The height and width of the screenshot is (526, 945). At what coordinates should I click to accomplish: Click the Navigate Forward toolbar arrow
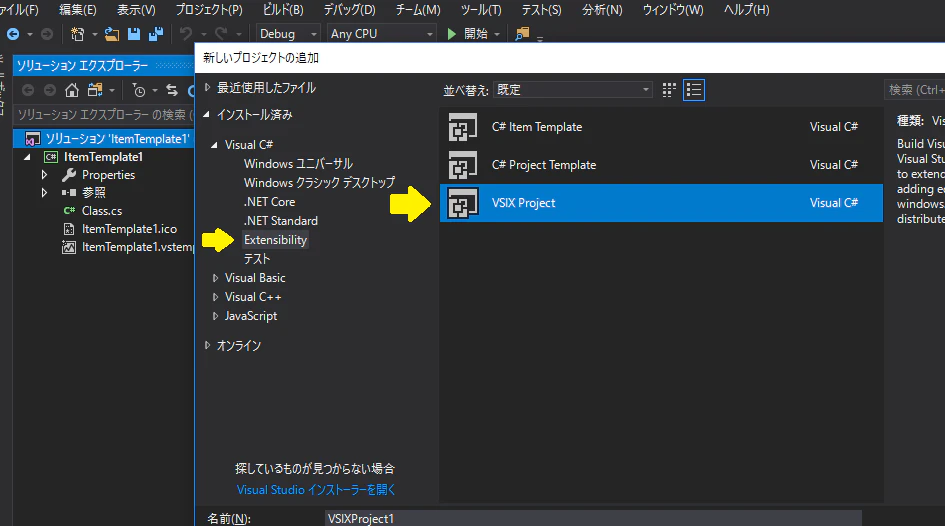tap(46, 34)
